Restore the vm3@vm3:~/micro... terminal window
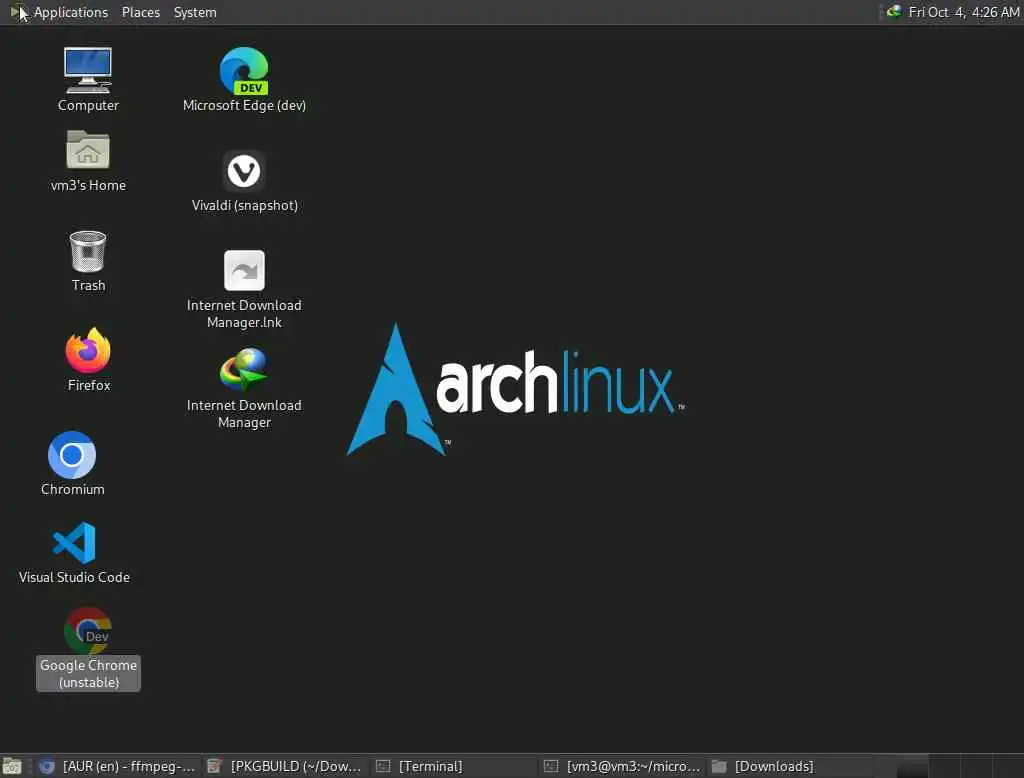This screenshot has width=1024, height=778. point(622,766)
